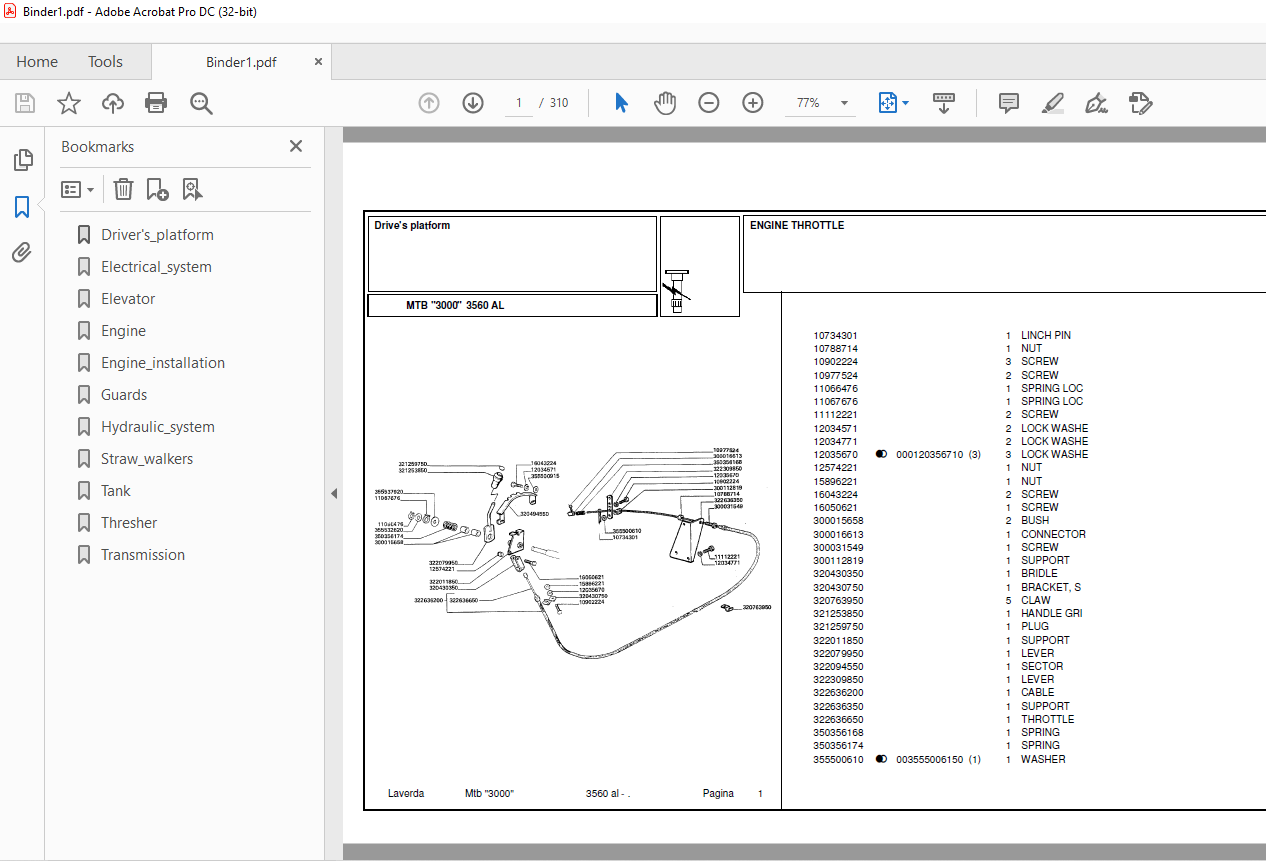Switch to the Tools tab
The height and width of the screenshot is (861, 1266).
[x=105, y=62]
